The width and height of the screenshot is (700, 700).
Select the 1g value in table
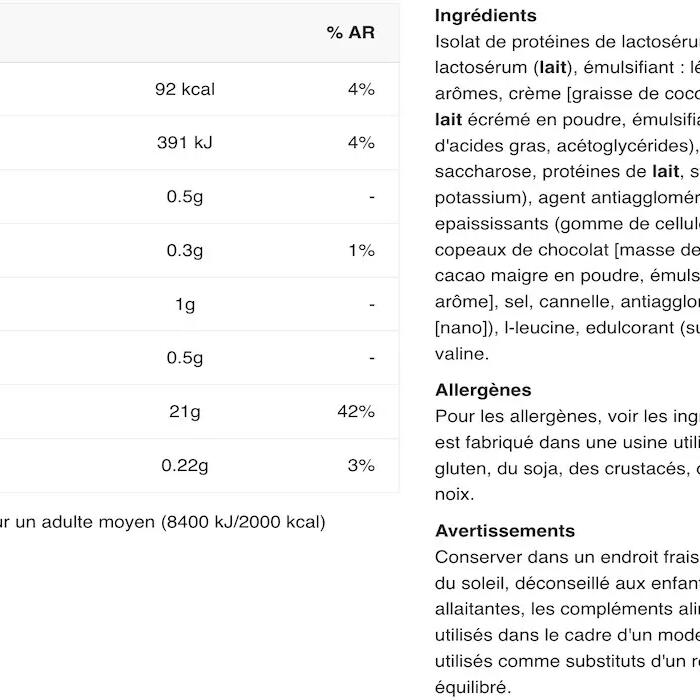pos(185,304)
